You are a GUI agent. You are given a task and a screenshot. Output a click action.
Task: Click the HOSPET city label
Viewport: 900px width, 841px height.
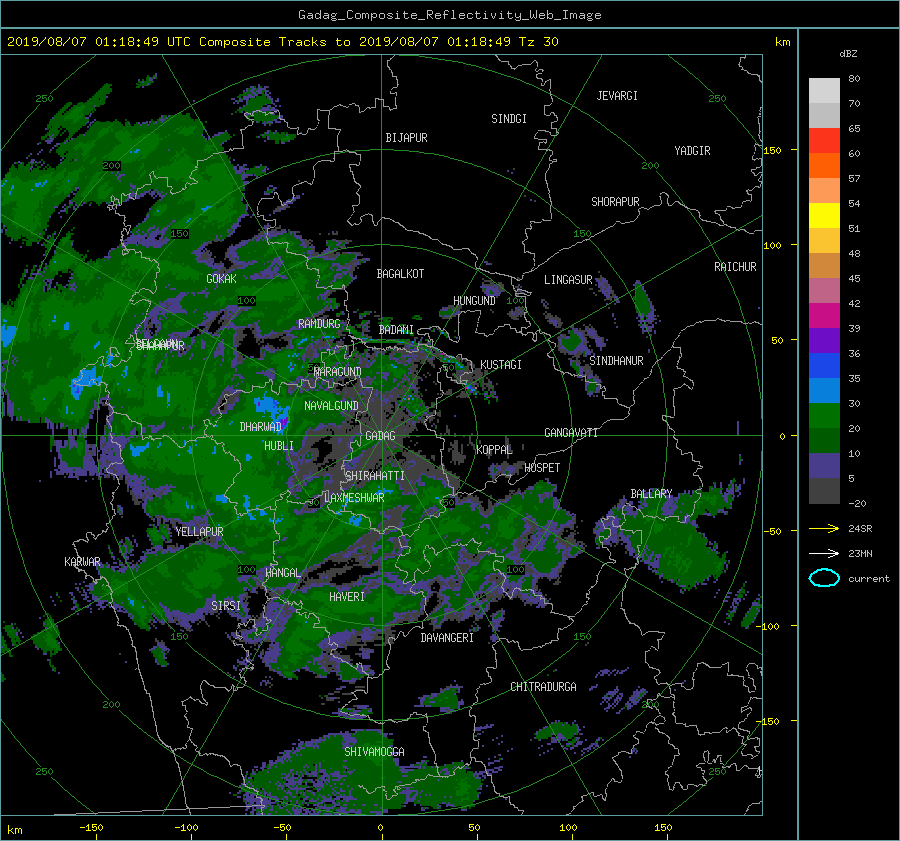[x=542, y=468]
